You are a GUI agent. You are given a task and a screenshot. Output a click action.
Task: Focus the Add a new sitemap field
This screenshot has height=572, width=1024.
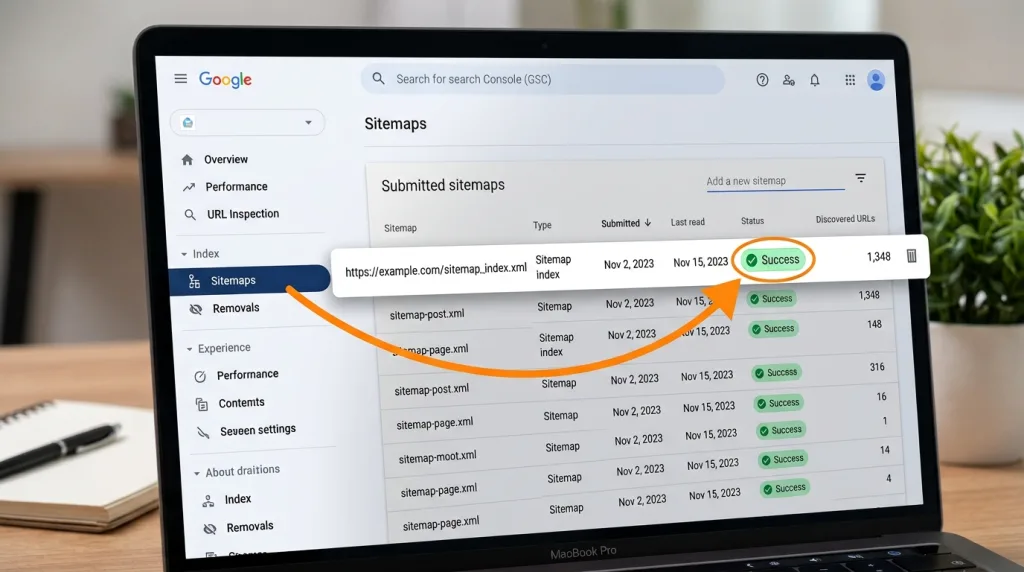(775, 181)
